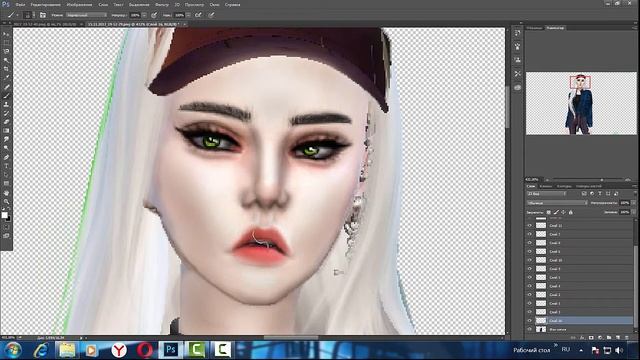This screenshot has height=360, width=640.
Task: Create a new layer
Action: tap(618, 338)
